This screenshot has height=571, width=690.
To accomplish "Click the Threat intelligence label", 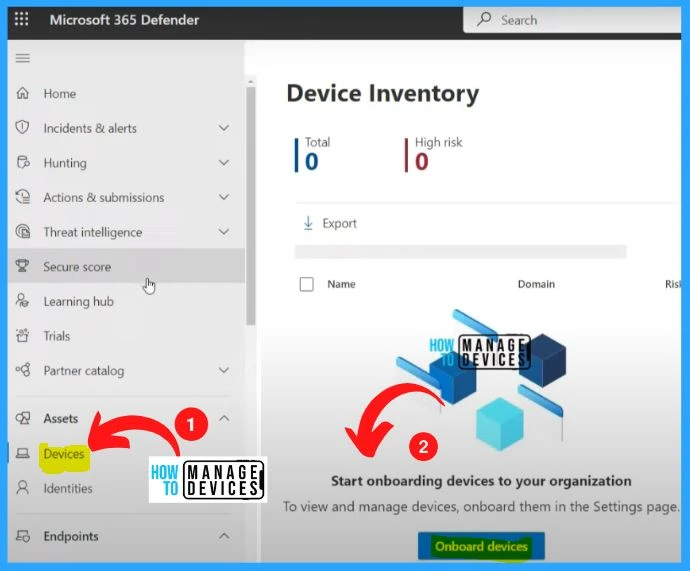I will point(93,232).
